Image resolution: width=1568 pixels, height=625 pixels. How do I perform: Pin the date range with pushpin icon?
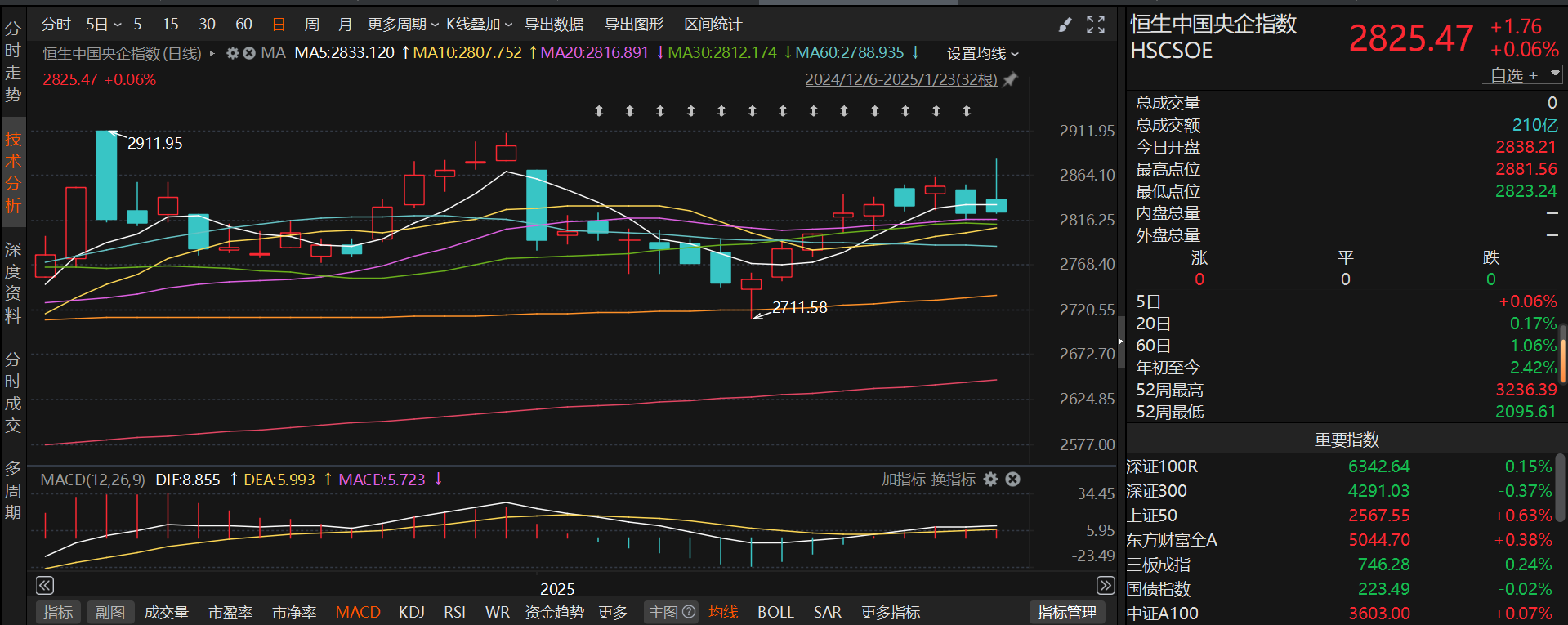(1011, 80)
